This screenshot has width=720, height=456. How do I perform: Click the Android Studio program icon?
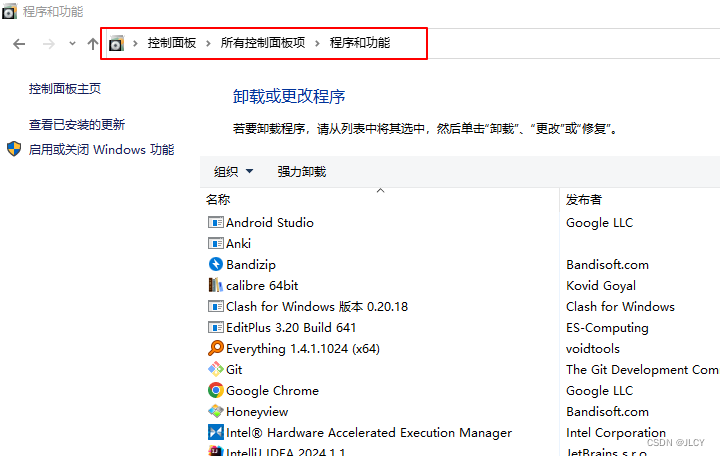(216, 222)
